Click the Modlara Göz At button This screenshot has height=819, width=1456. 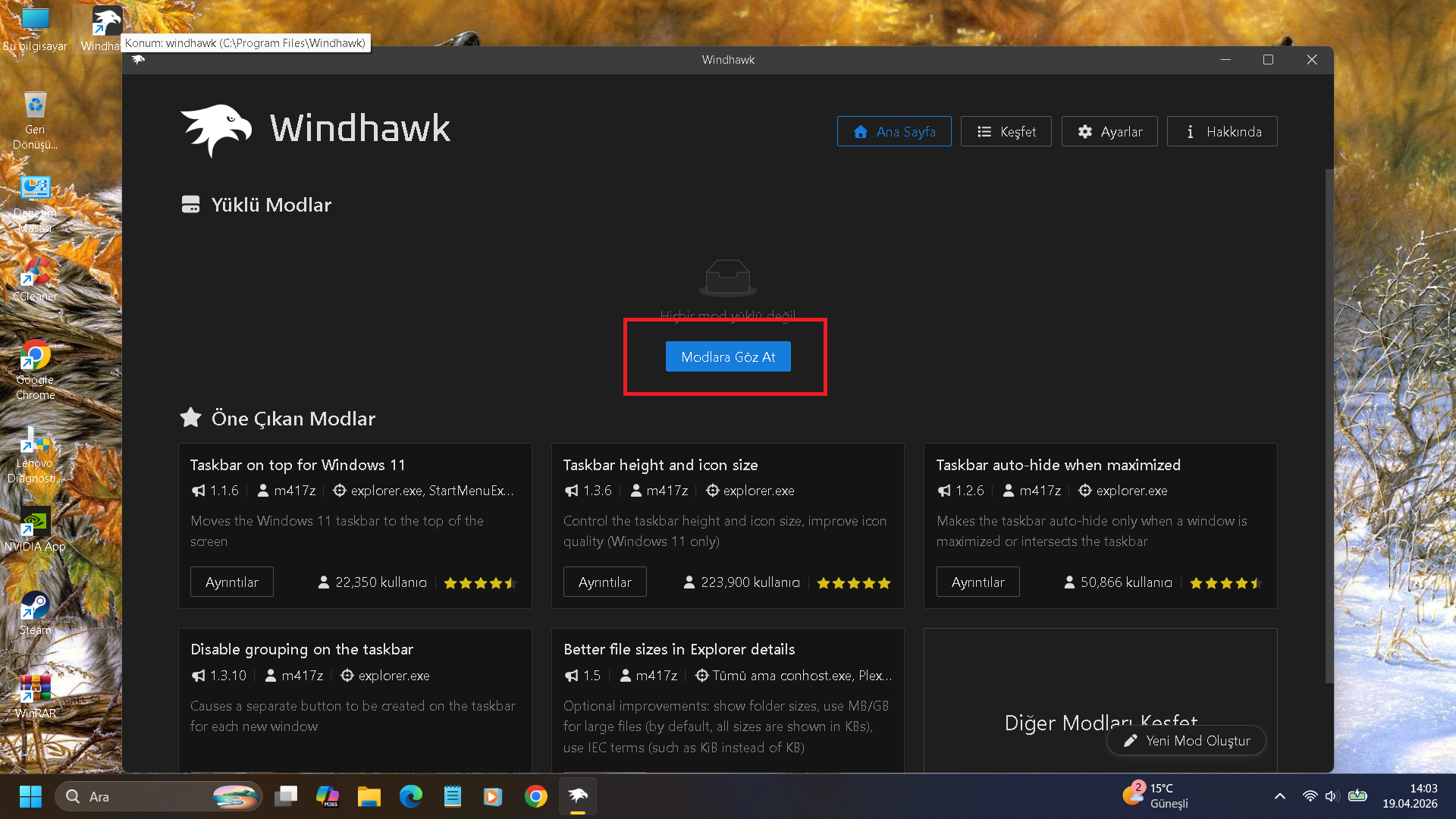click(x=728, y=356)
